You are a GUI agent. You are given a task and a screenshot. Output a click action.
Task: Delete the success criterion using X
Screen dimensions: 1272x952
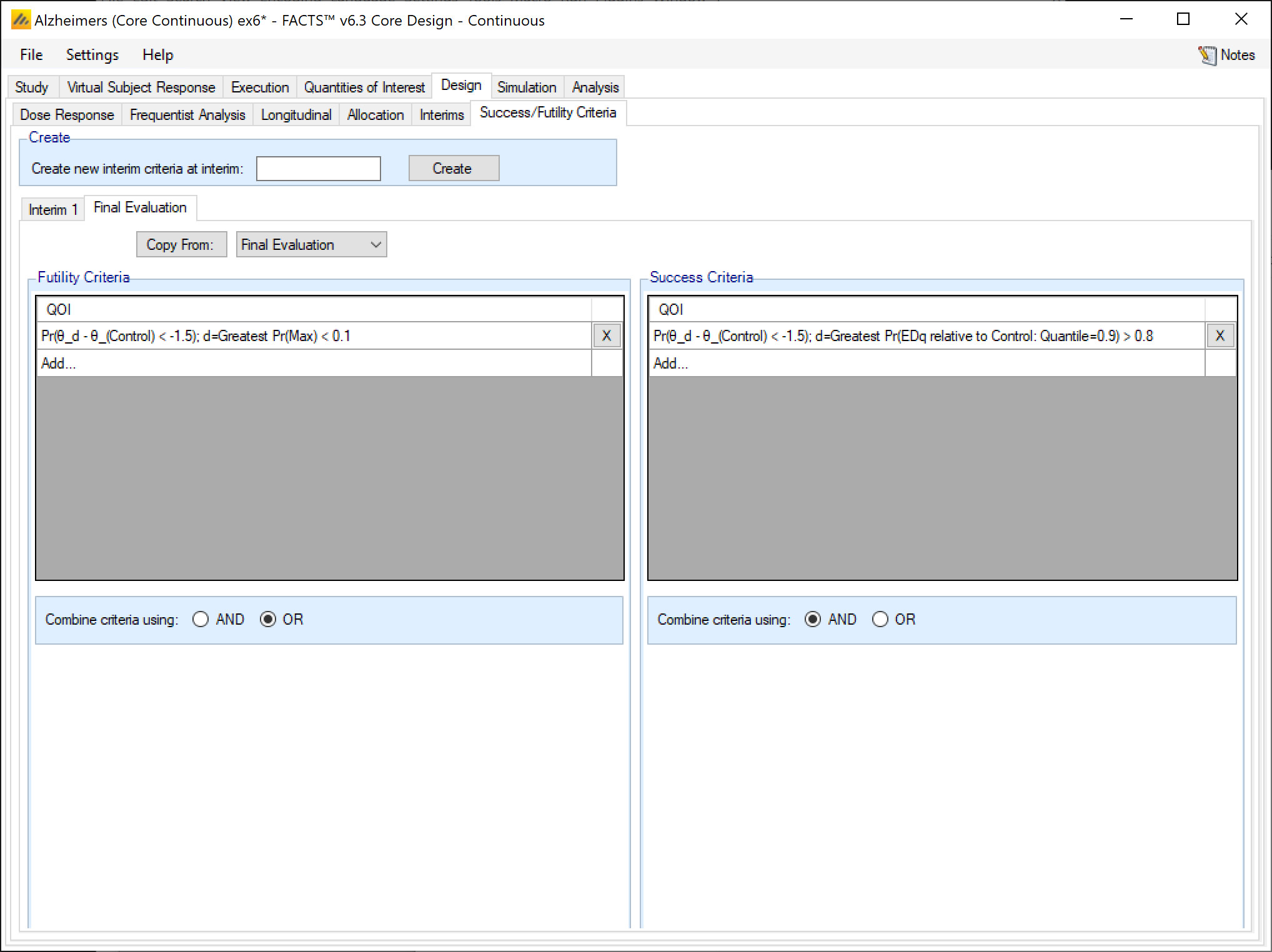[x=1220, y=336]
